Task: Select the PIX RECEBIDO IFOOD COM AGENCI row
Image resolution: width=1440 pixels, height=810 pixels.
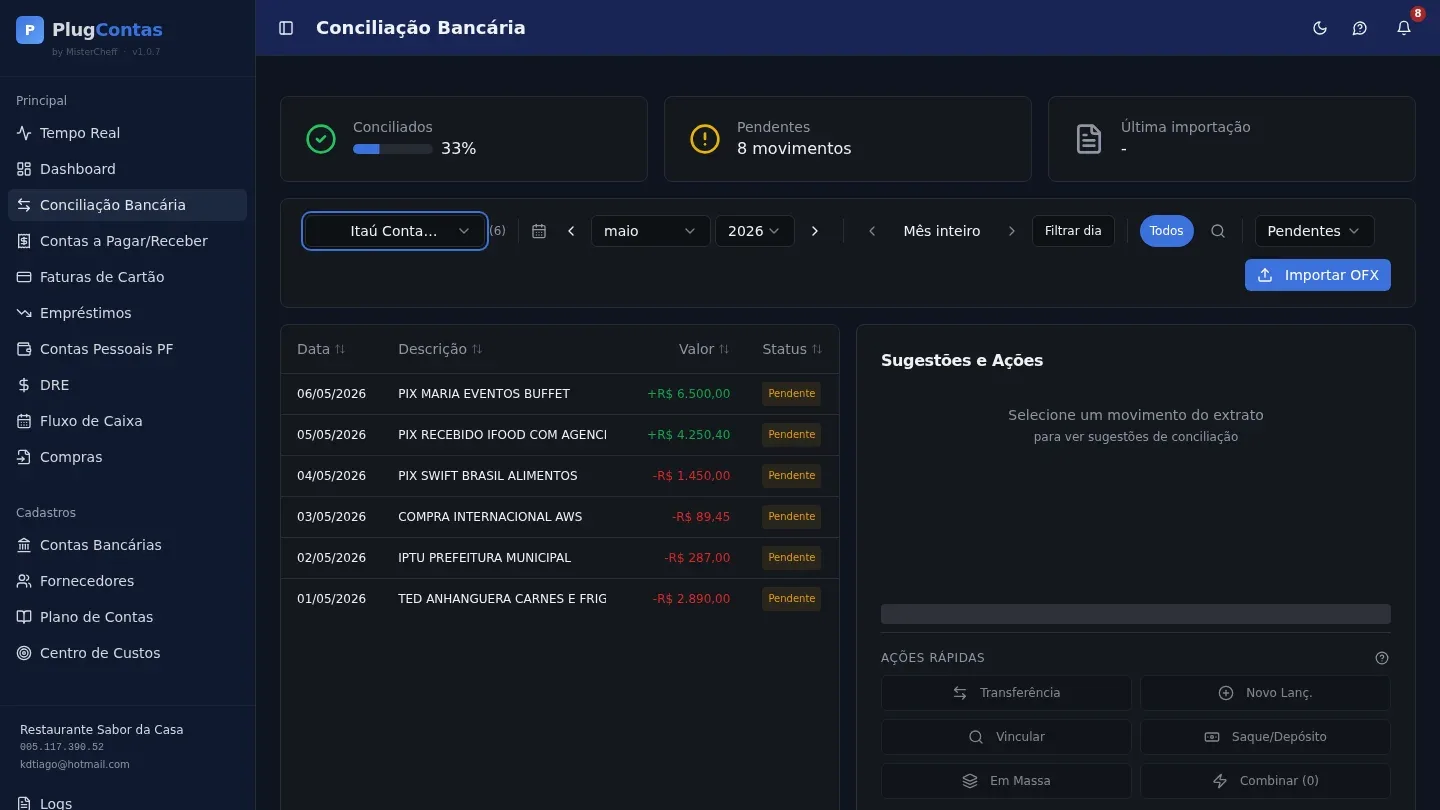Action: 560,435
